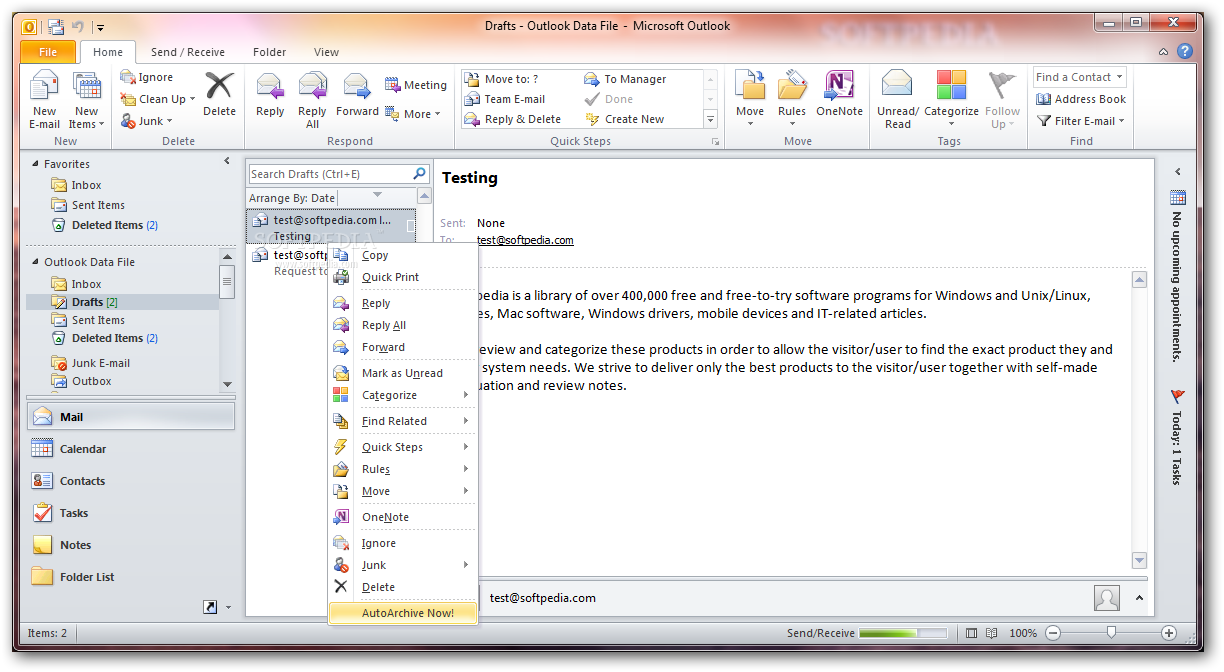Image resolution: width=1224 pixels, height=672 pixels.
Task: Open the Contacts navigation pane
Action: 131,481
